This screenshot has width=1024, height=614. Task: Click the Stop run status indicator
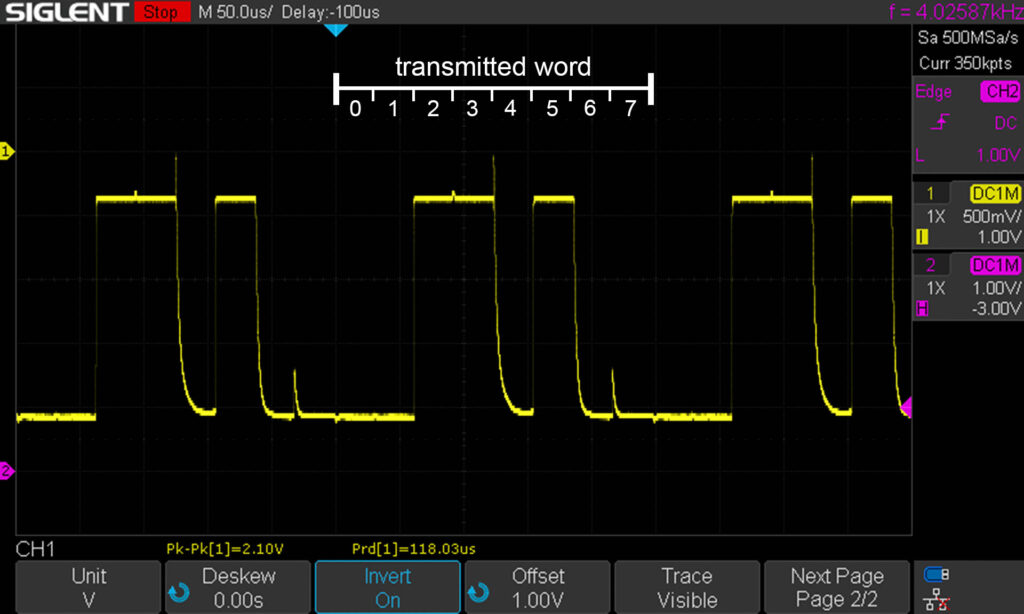click(x=162, y=12)
